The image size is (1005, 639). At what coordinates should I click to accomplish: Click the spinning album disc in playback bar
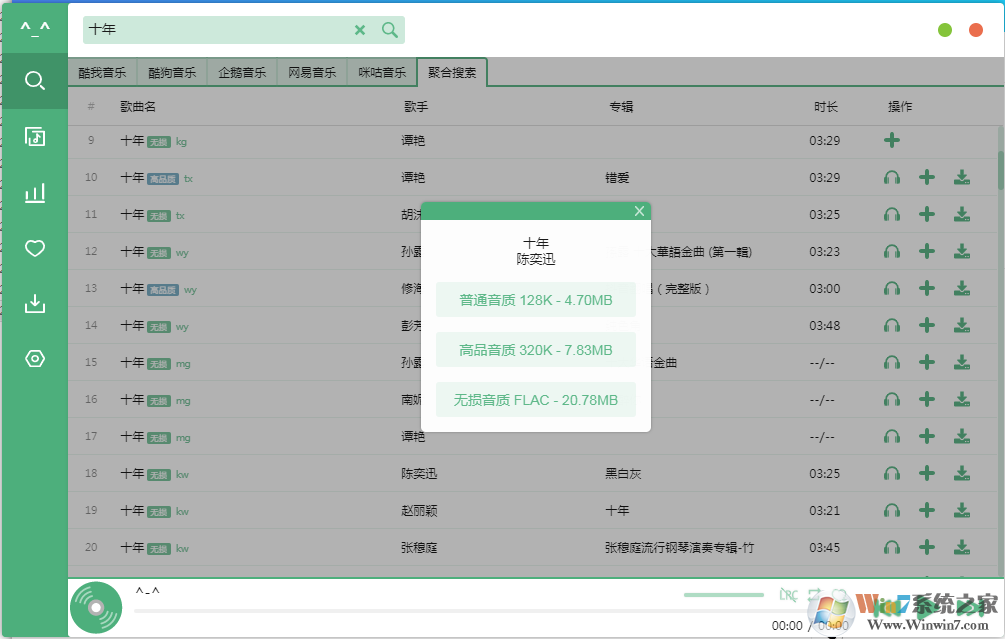[95, 608]
